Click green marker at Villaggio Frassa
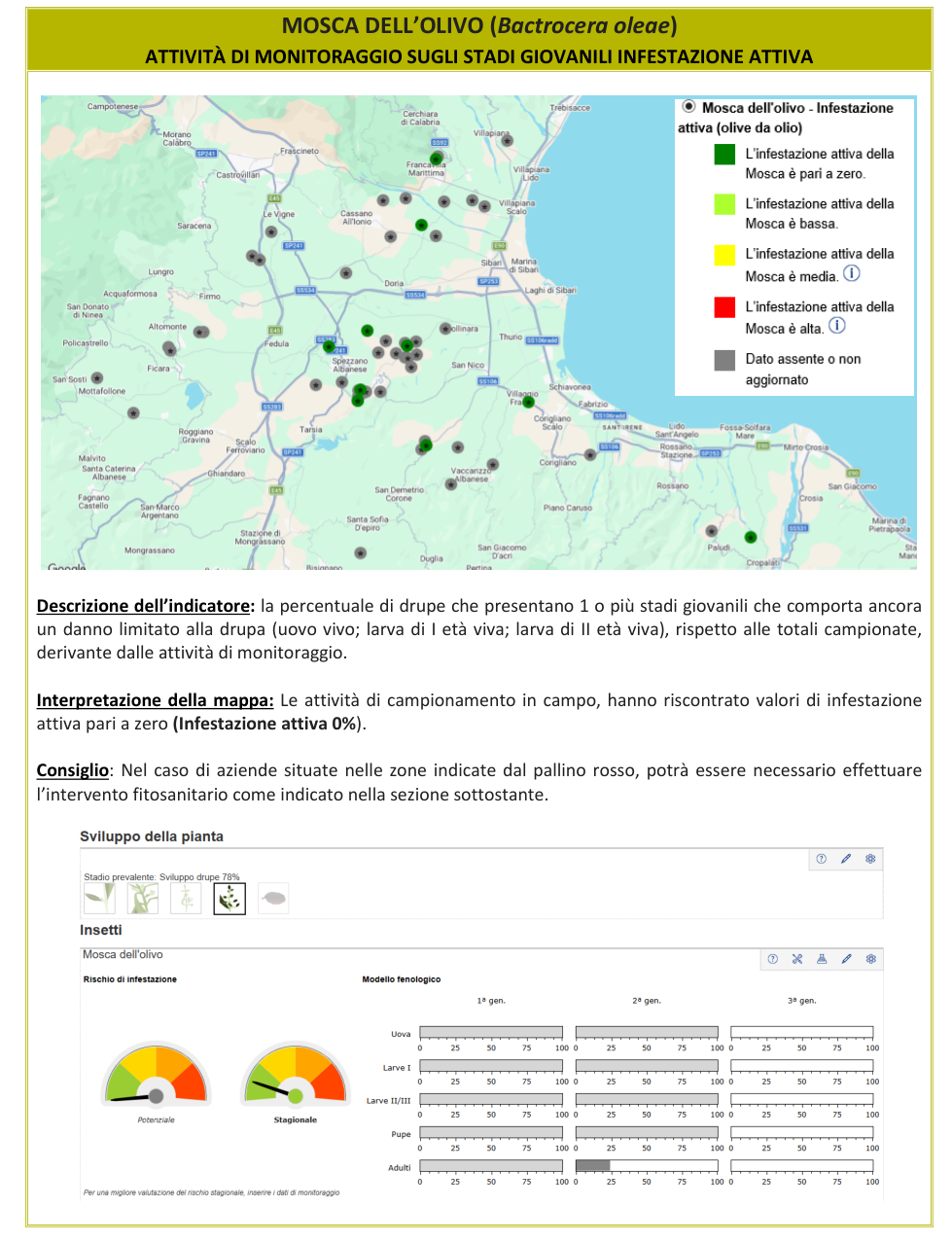This screenshot has height=1243, width=952. click(x=528, y=402)
